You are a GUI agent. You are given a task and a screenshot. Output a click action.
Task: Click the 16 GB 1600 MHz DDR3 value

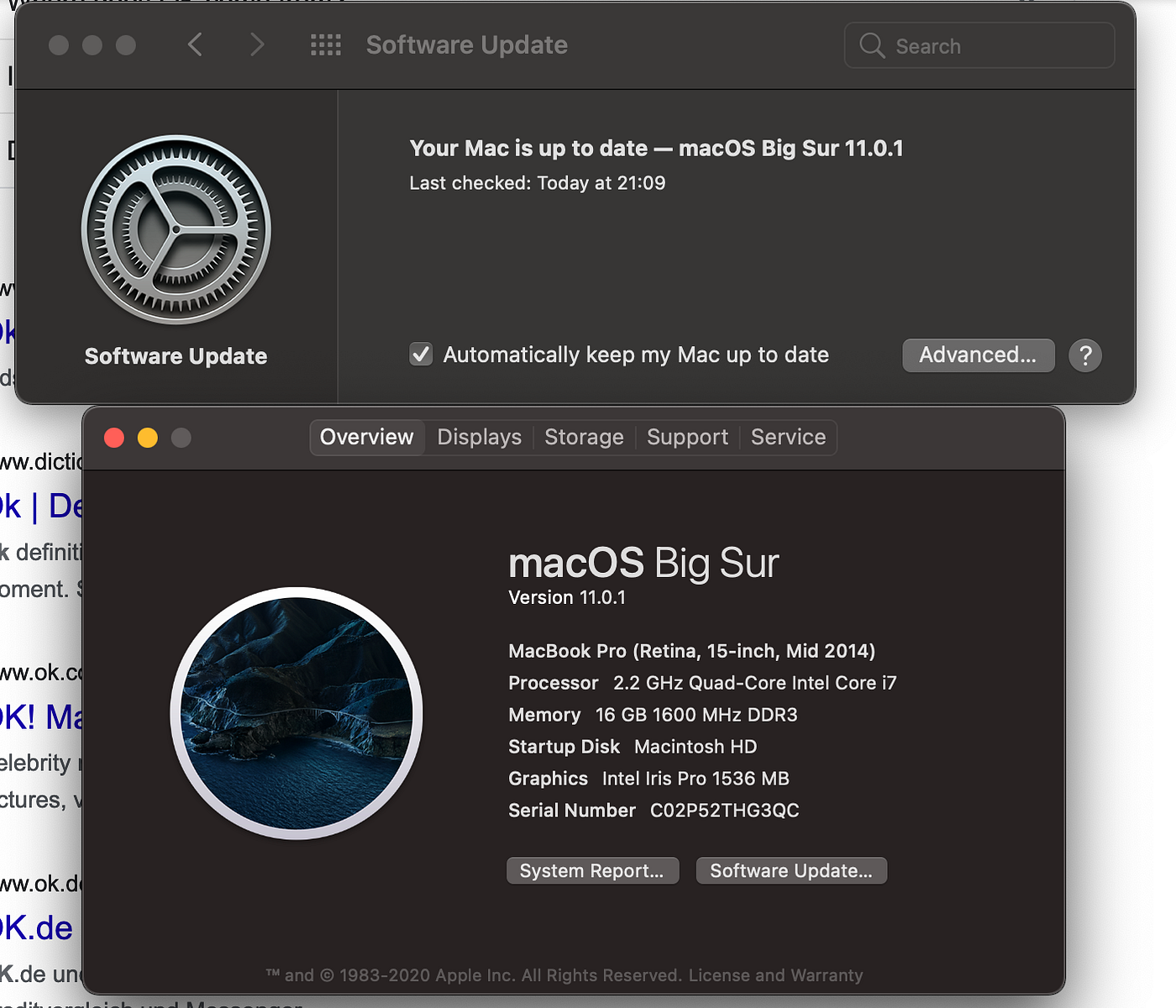(x=696, y=715)
